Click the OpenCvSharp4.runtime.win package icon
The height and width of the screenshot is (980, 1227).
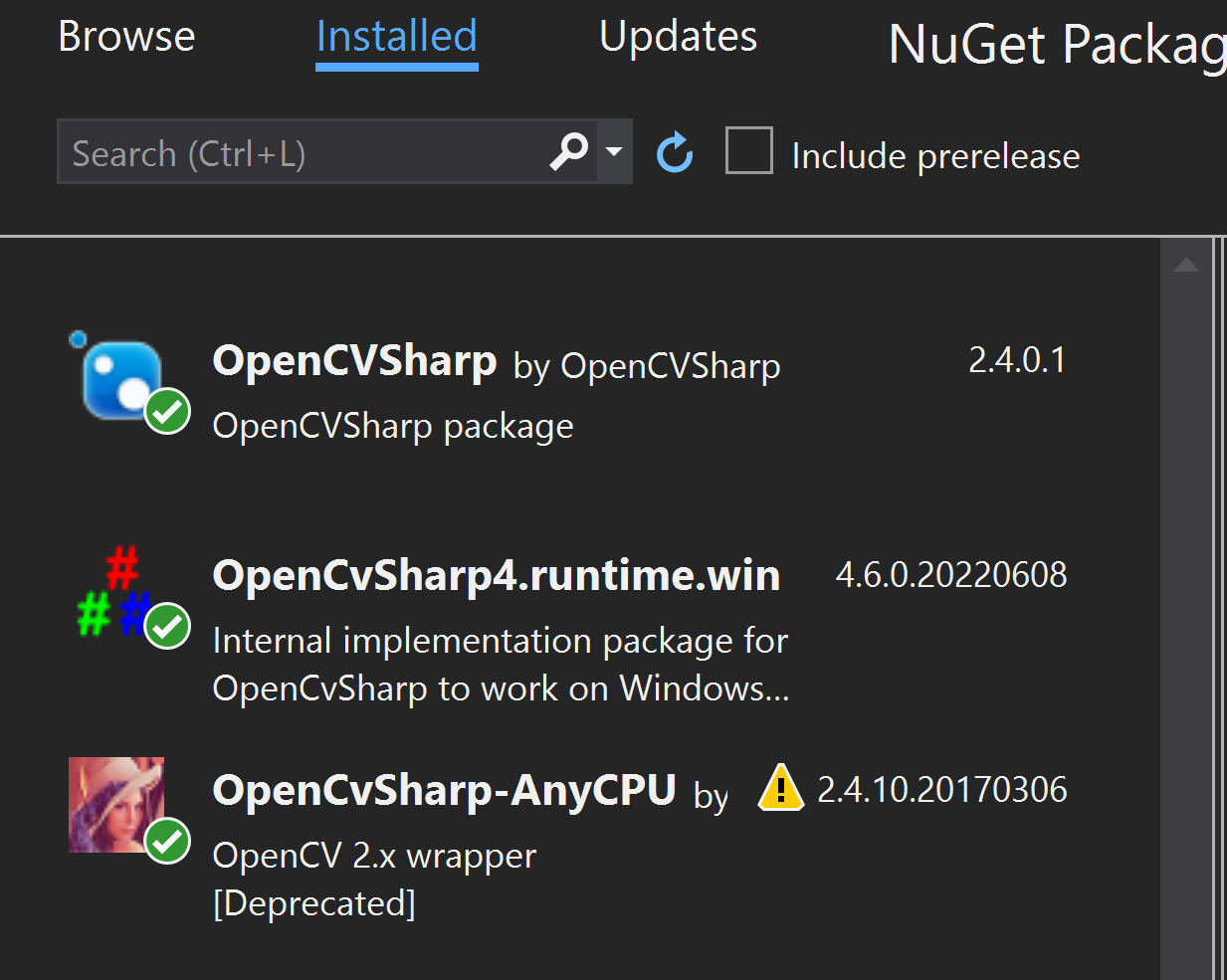pos(114,592)
